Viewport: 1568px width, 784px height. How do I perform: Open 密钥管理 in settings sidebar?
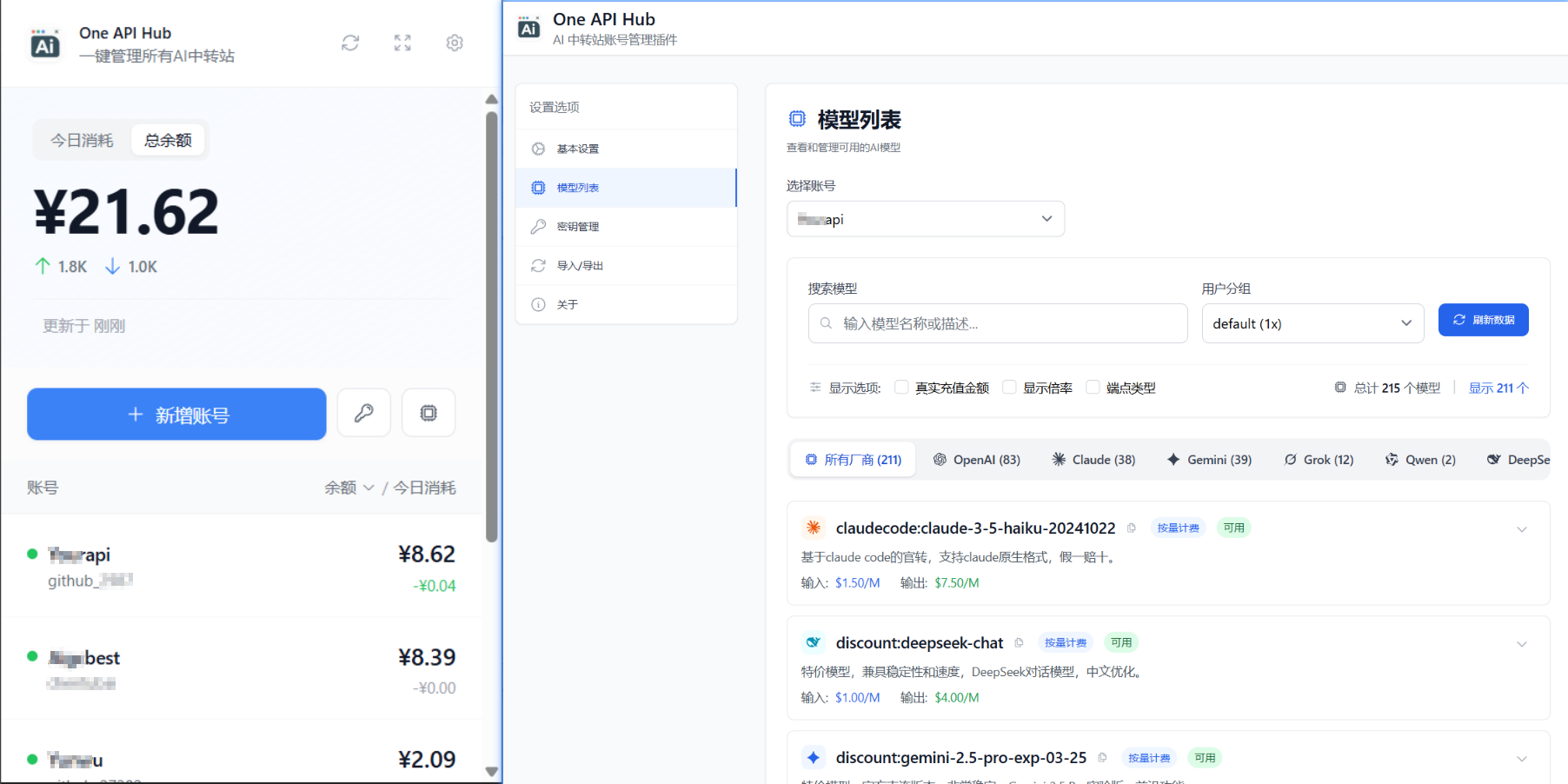click(x=626, y=226)
